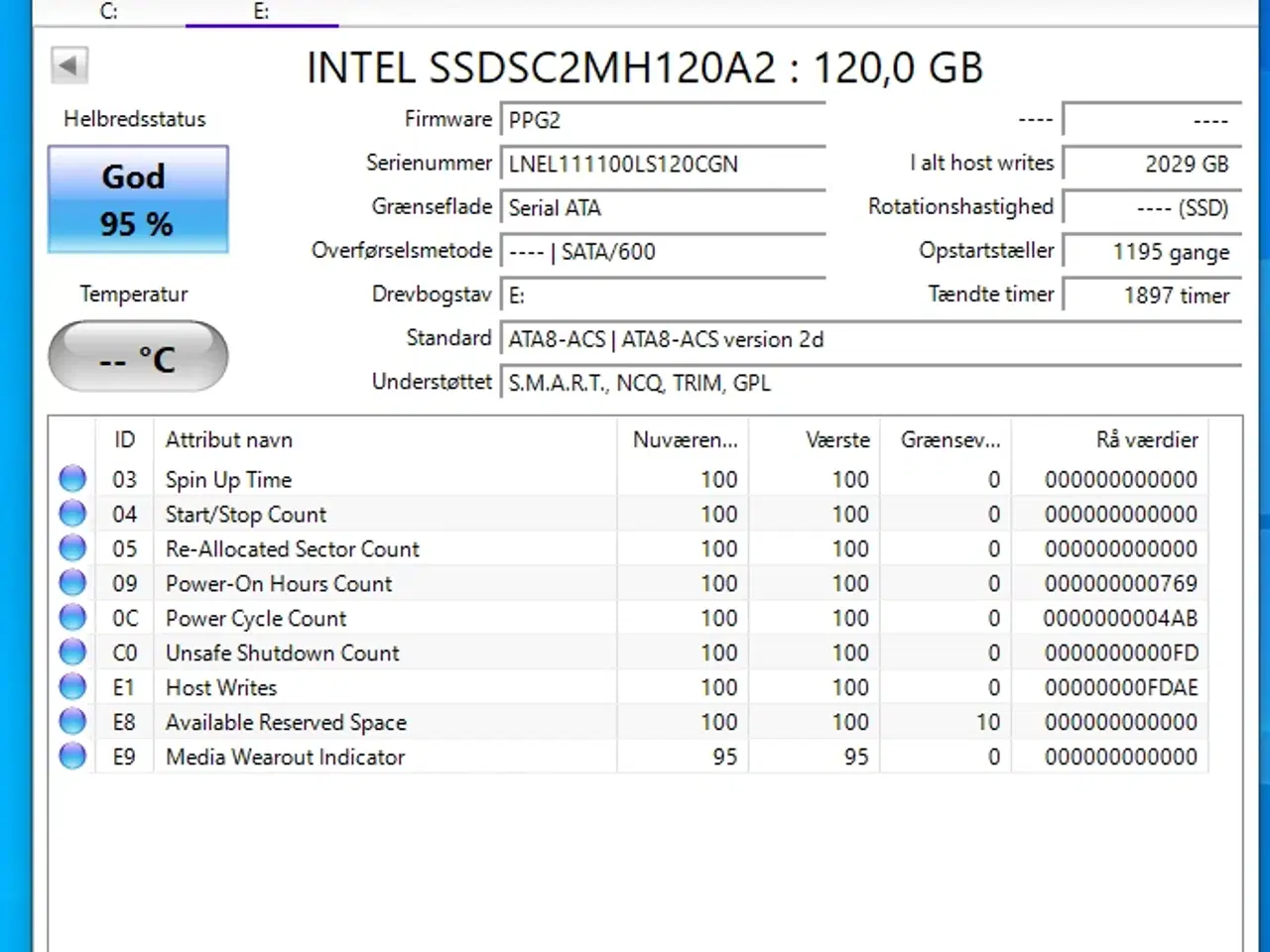
Task: Select the C: drive tab
Action: 109,12
